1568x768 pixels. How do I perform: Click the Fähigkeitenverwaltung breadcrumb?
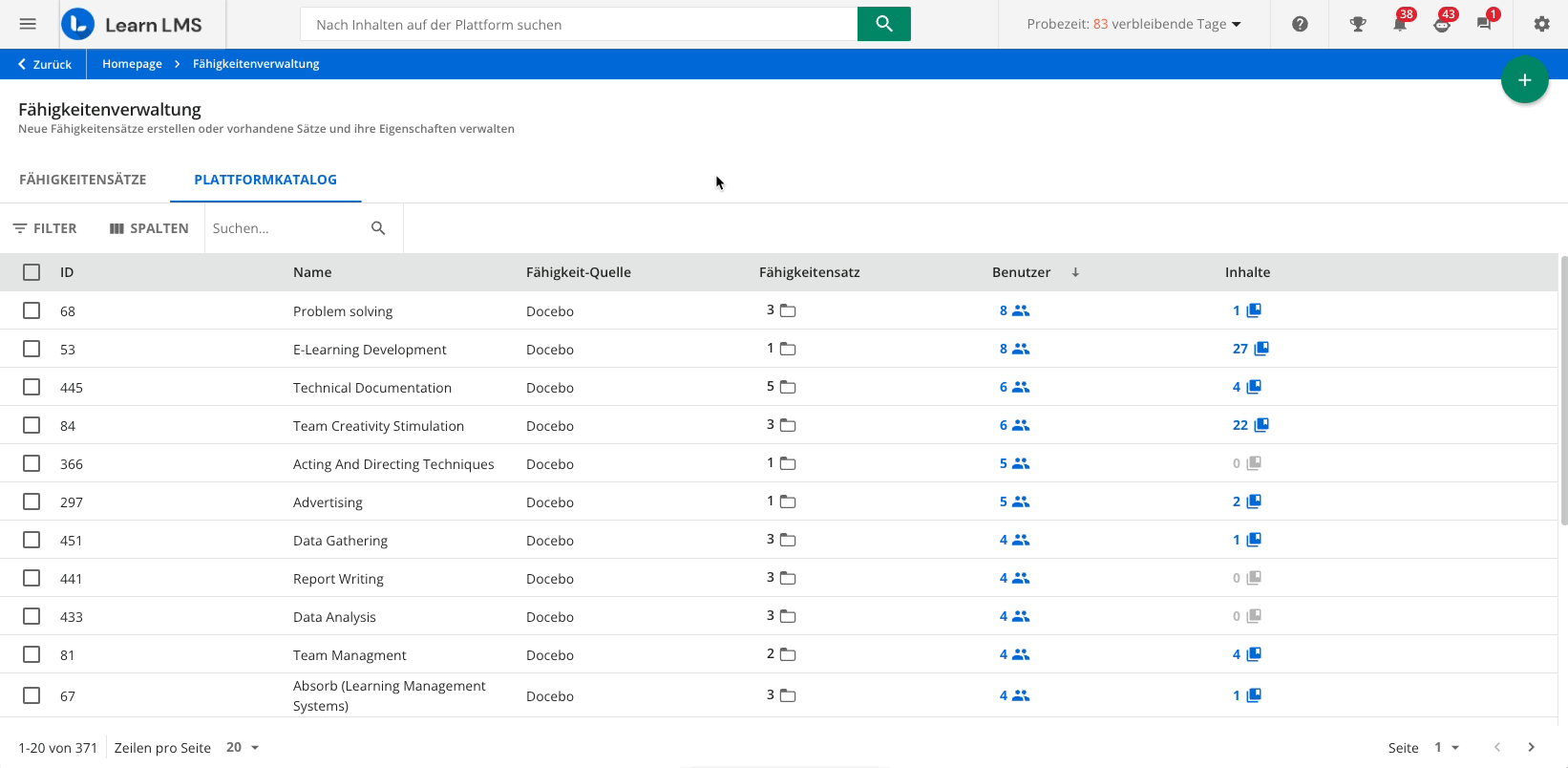pyautogui.click(x=256, y=64)
